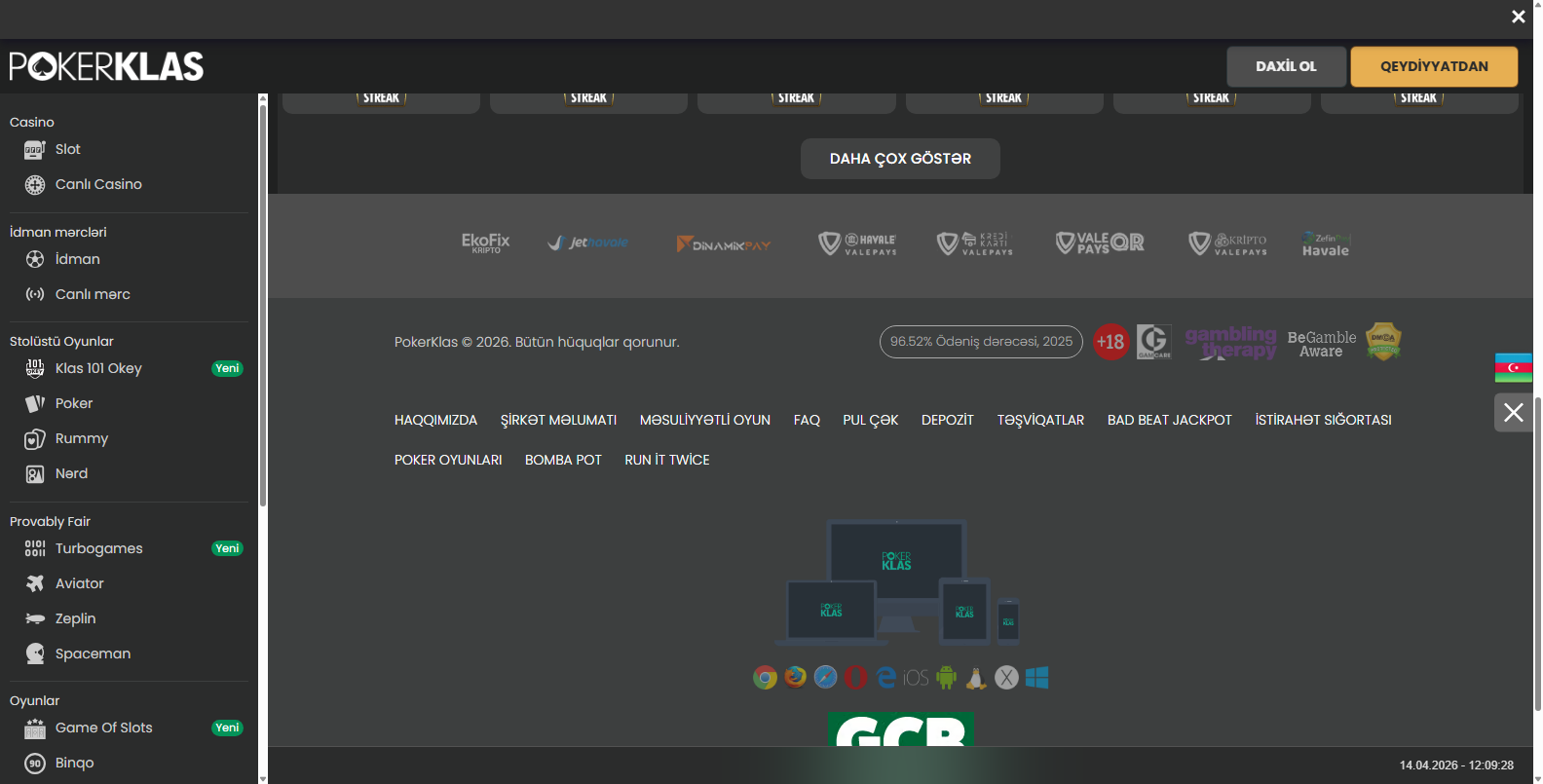Open the TƏŞVİQATLAR footer link

click(x=1040, y=420)
